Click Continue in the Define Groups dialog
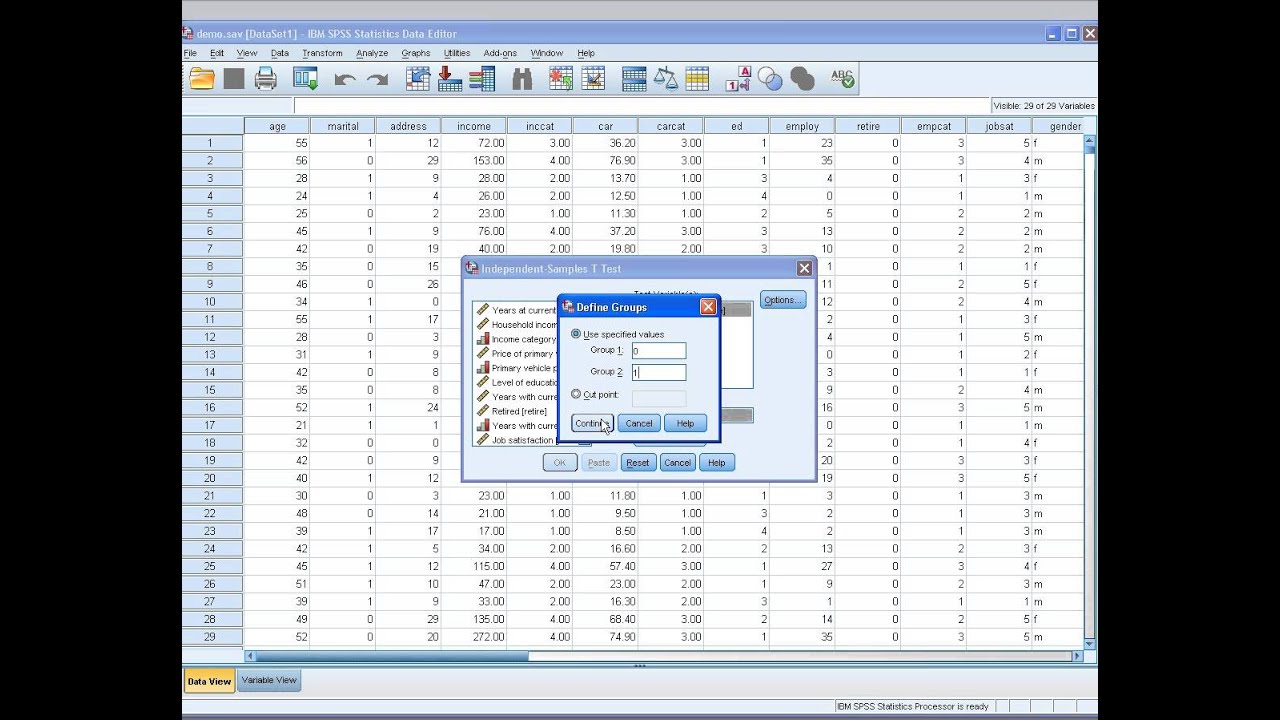This screenshot has width=1280, height=720. coord(592,423)
